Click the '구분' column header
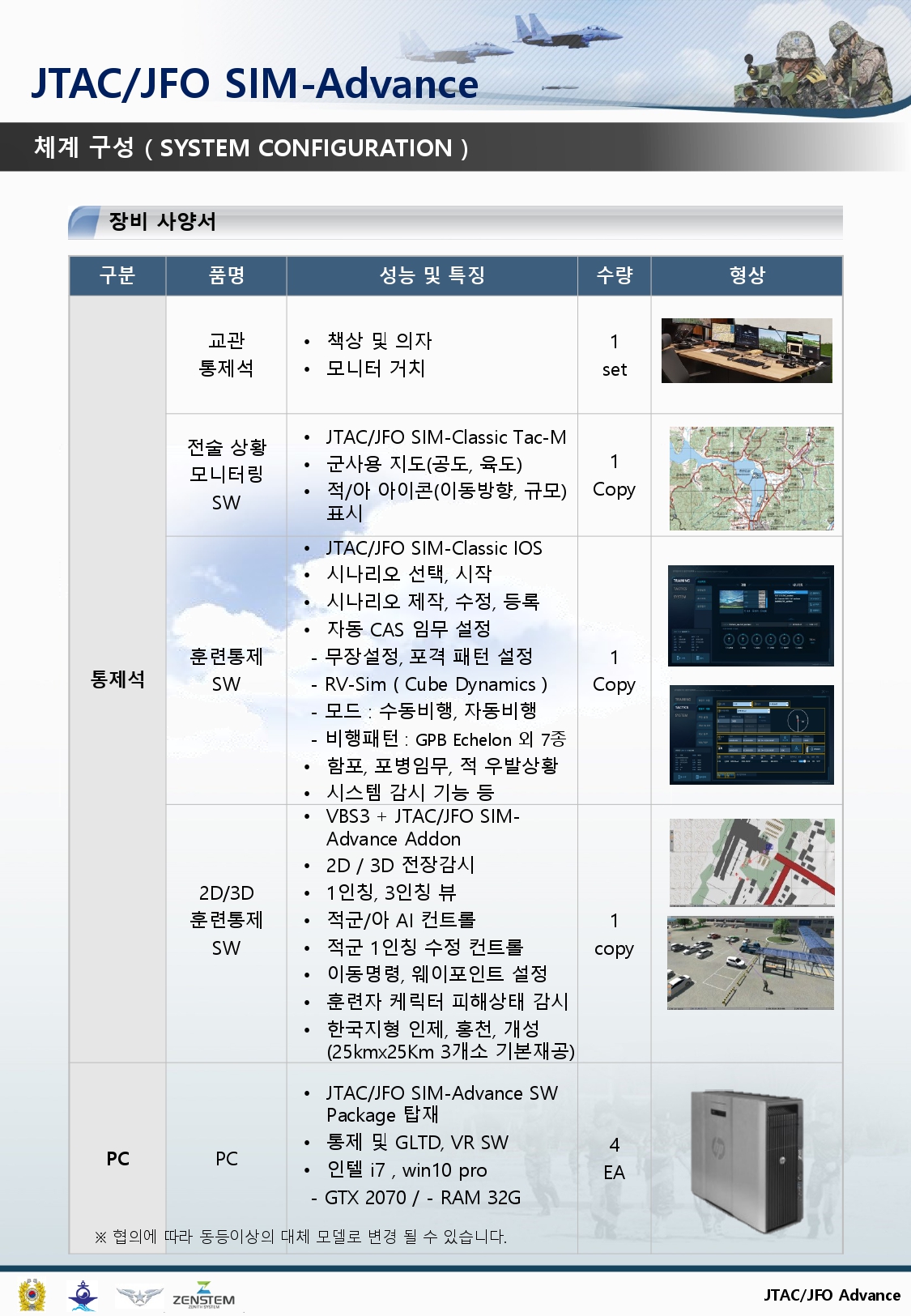Image resolution: width=911 pixels, height=1316 pixels. pyautogui.click(x=117, y=275)
